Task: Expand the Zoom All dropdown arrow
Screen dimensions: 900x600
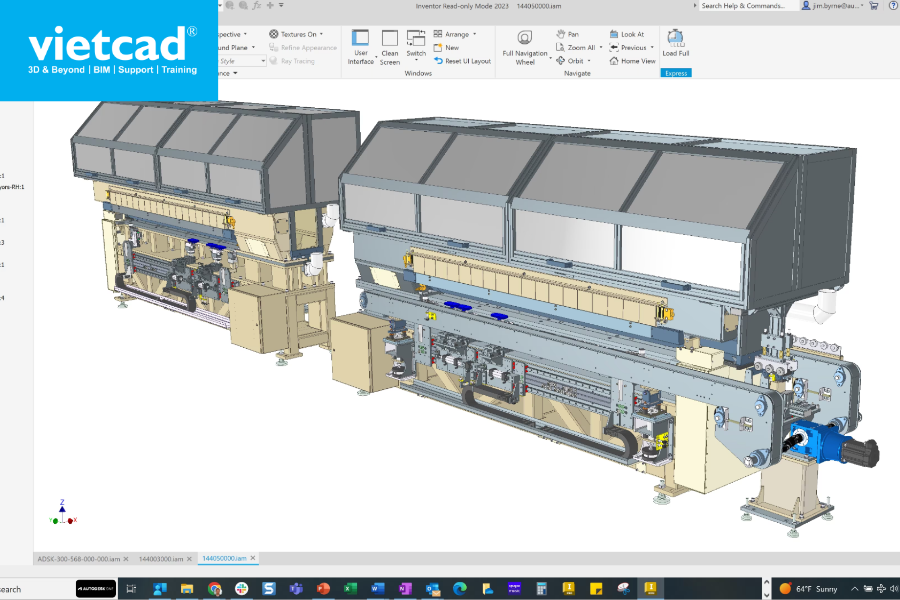Action: (601, 48)
